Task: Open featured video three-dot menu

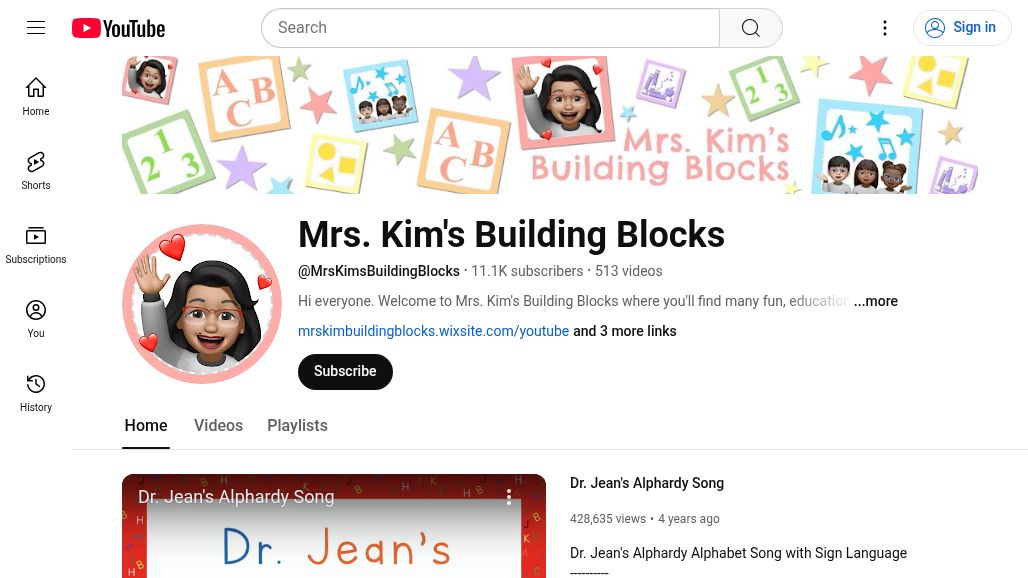Action: [x=509, y=497]
